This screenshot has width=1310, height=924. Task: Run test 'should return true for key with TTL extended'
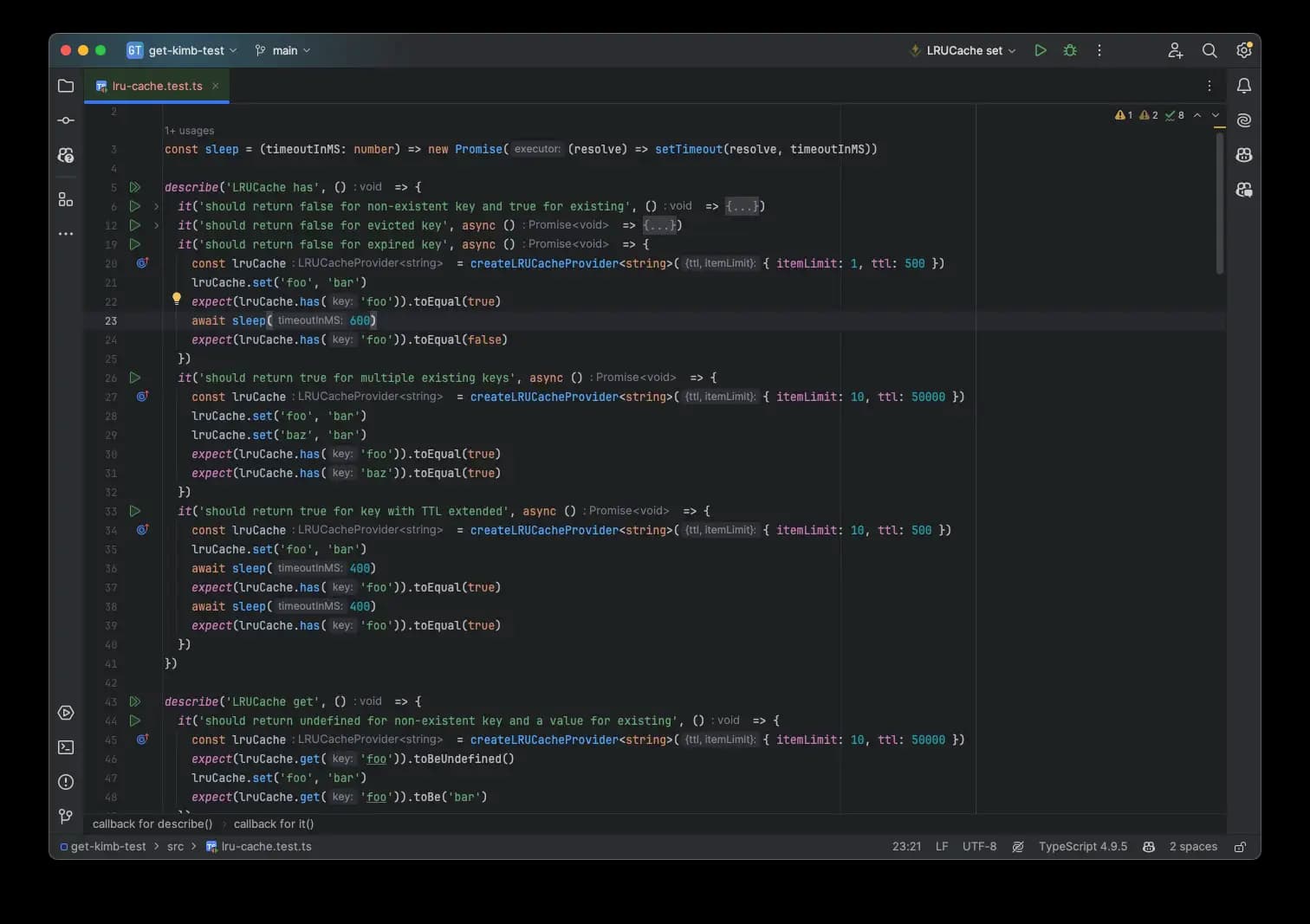point(135,511)
